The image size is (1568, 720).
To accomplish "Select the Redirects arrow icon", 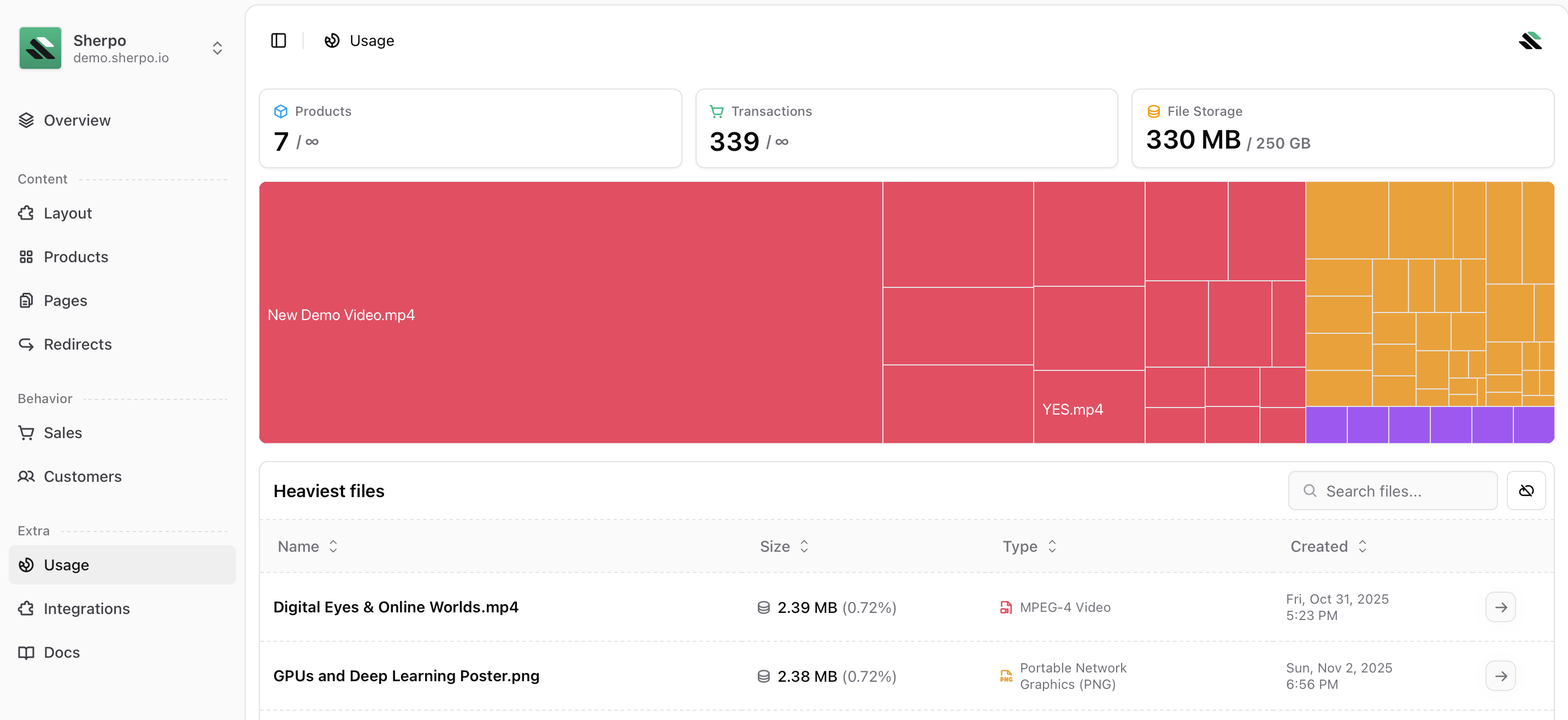I will (26, 344).
